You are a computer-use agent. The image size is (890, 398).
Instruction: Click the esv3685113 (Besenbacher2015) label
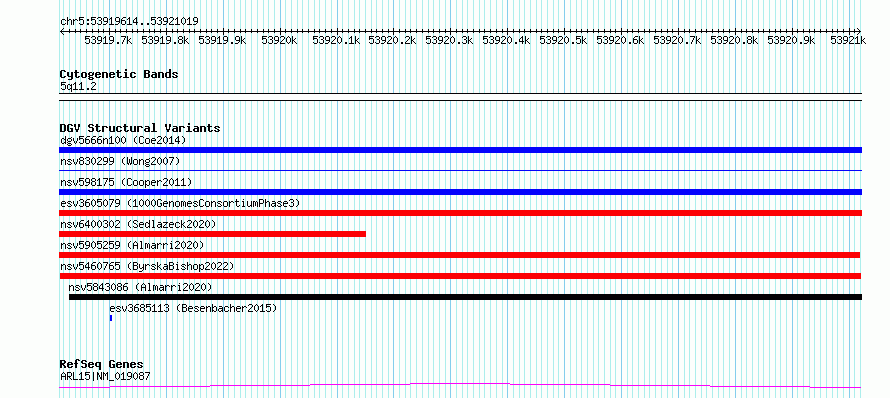(x=193, y=308)
